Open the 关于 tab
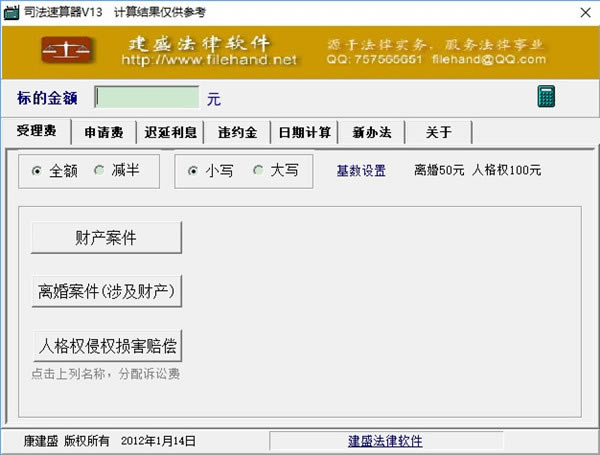Screen dimensions: 600x455 439,132
